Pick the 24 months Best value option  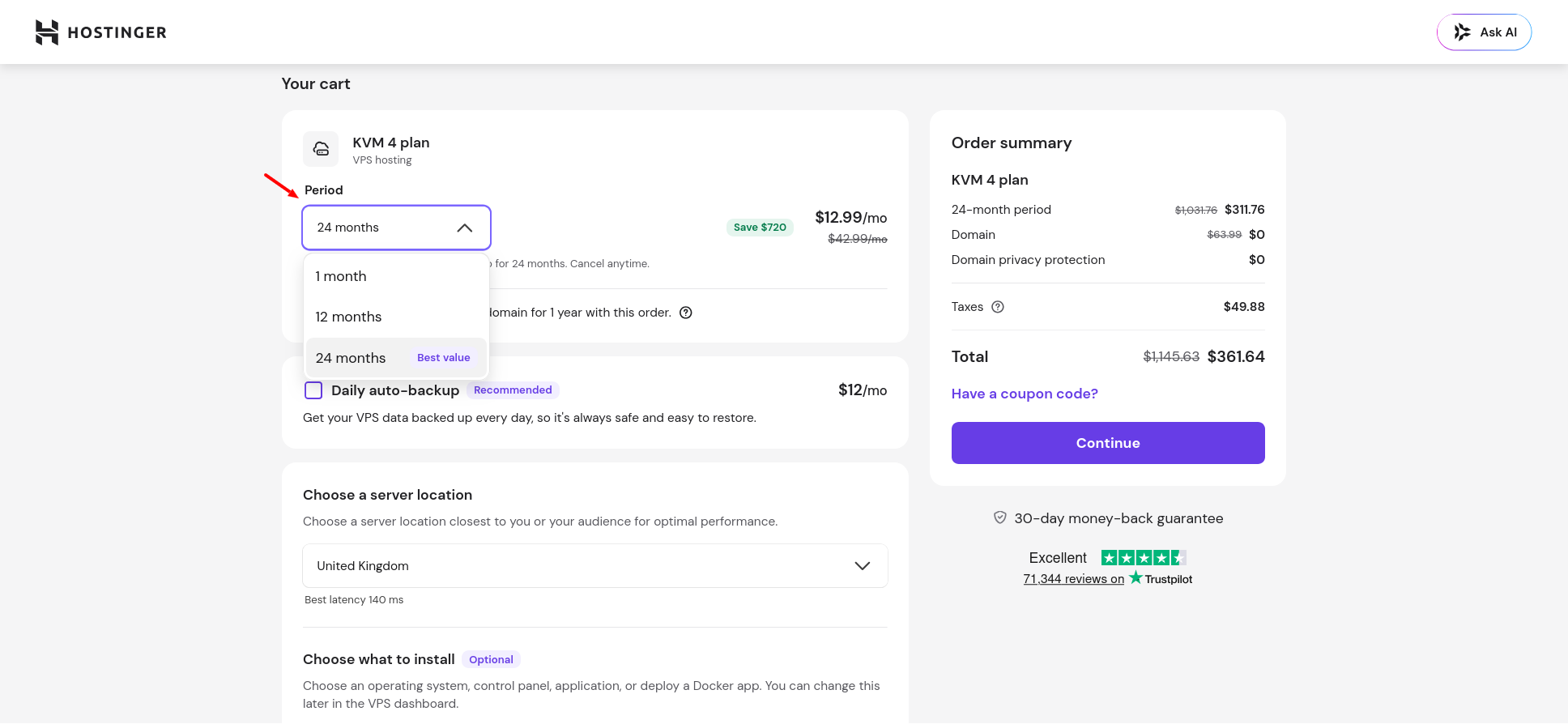tap(396, 358)
